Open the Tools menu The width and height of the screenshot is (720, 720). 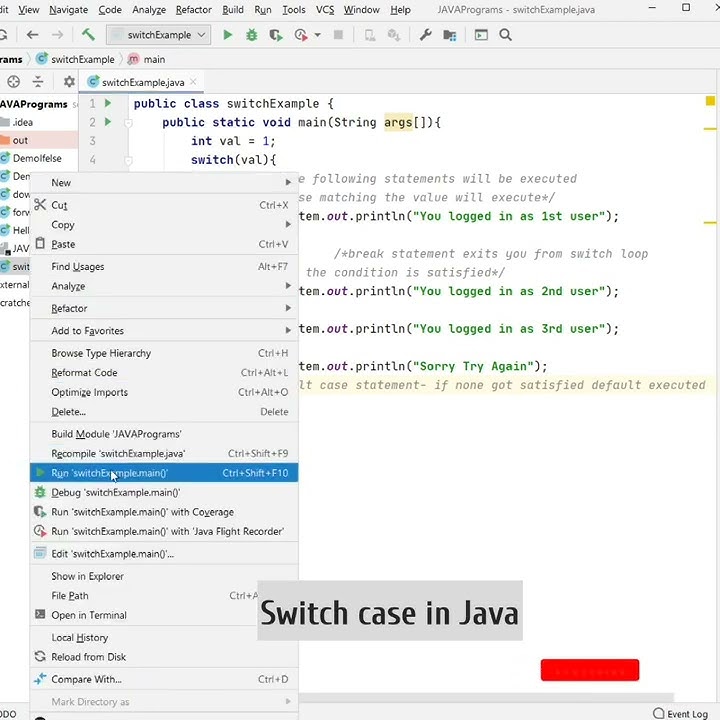click(x=294, y=10)
